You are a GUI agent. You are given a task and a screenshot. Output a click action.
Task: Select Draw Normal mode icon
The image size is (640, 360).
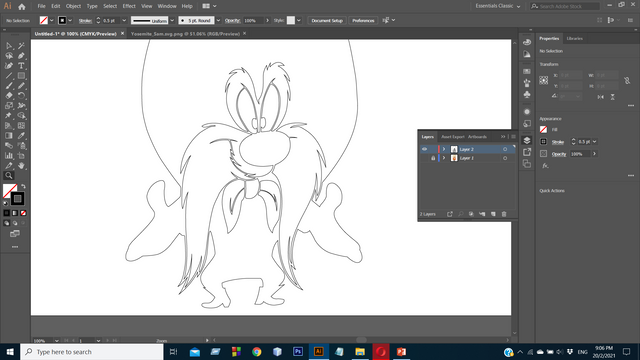pos(7,223)
